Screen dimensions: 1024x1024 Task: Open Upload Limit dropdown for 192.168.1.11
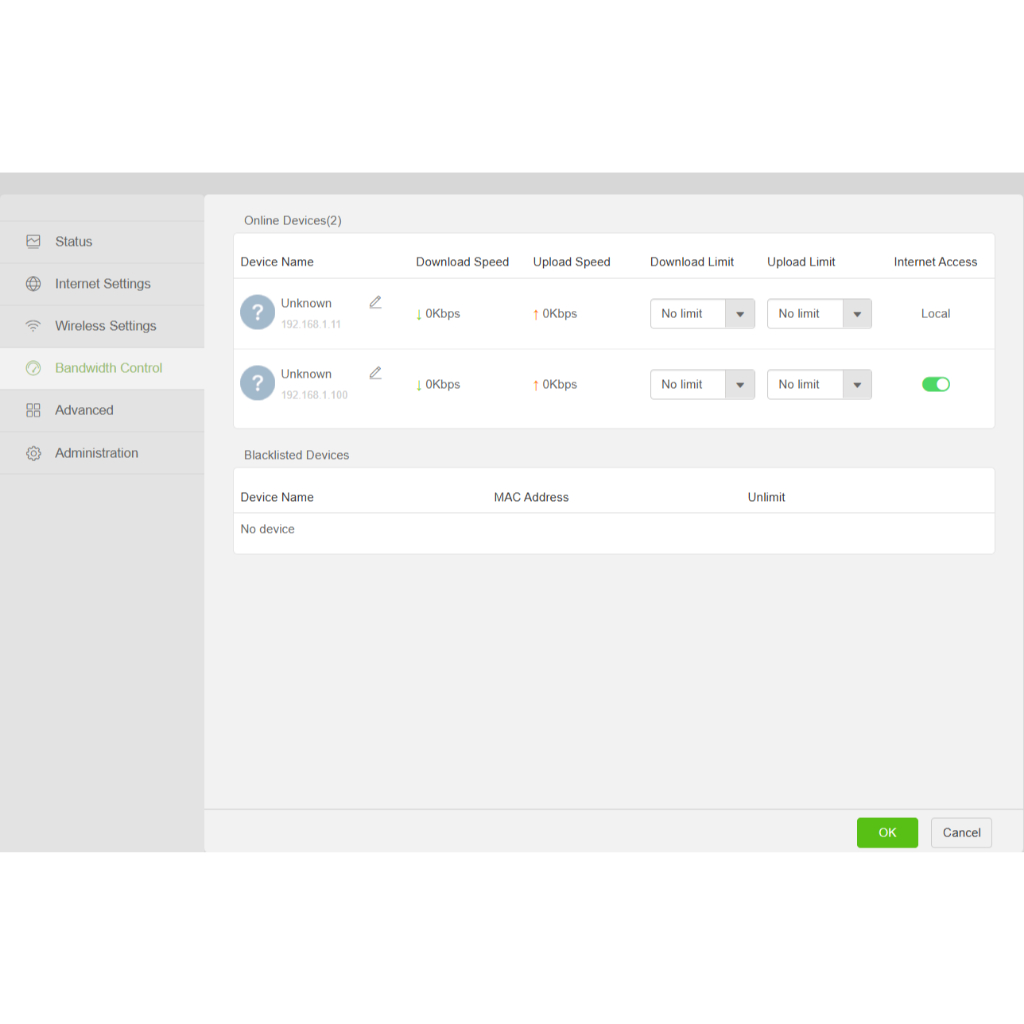[819, 313]
